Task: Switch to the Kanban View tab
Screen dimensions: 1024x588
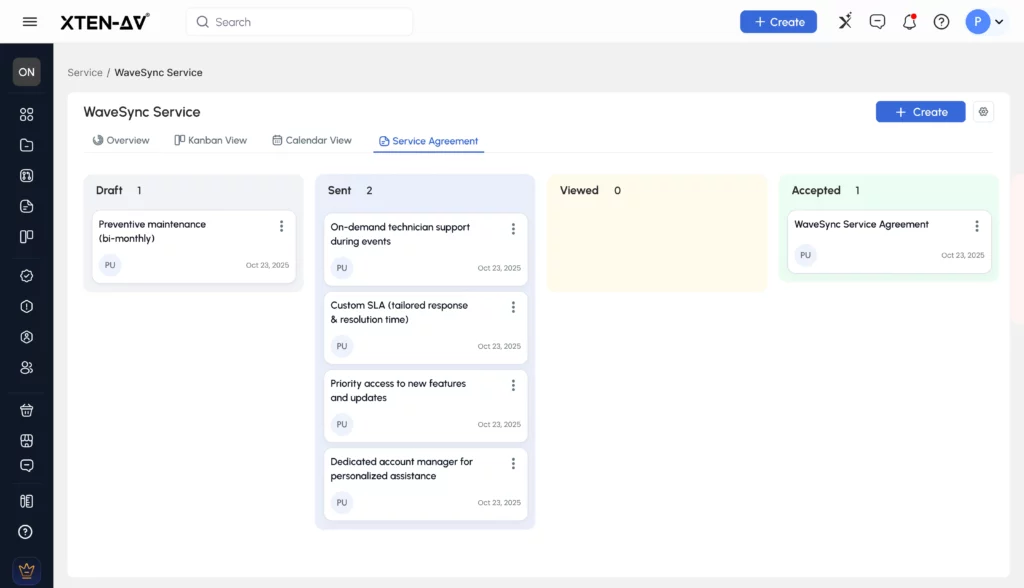Action: pos(210,140)
